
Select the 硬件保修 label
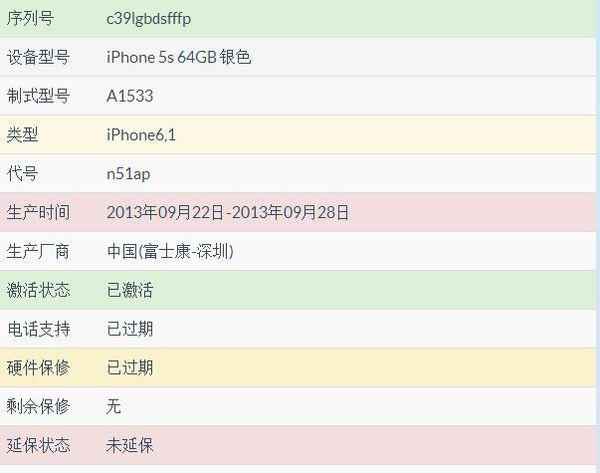coord(39,368)
